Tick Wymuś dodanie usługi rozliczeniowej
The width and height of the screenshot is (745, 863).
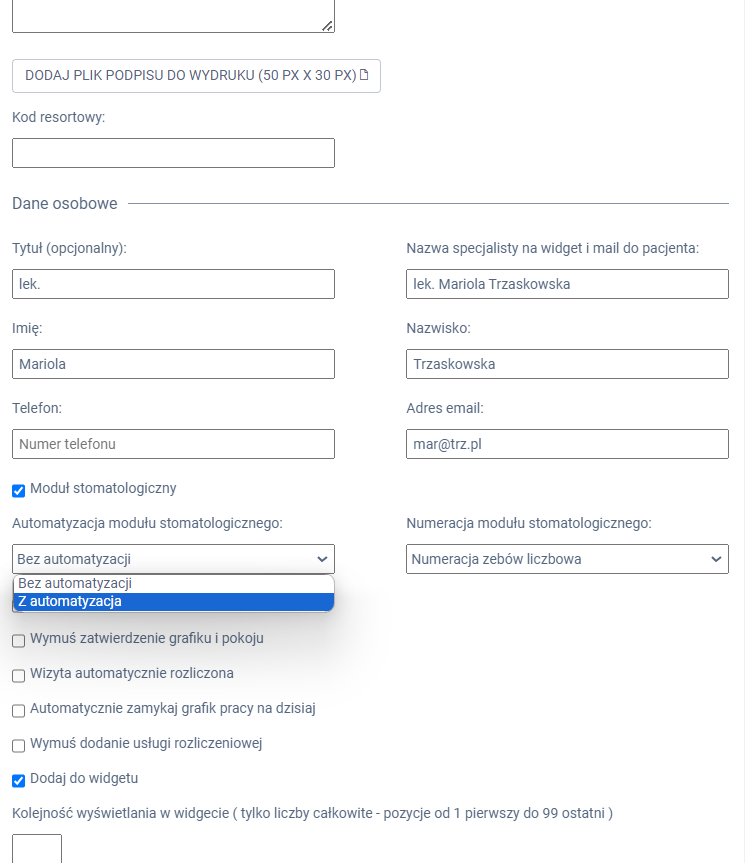(x=19, y=746)
